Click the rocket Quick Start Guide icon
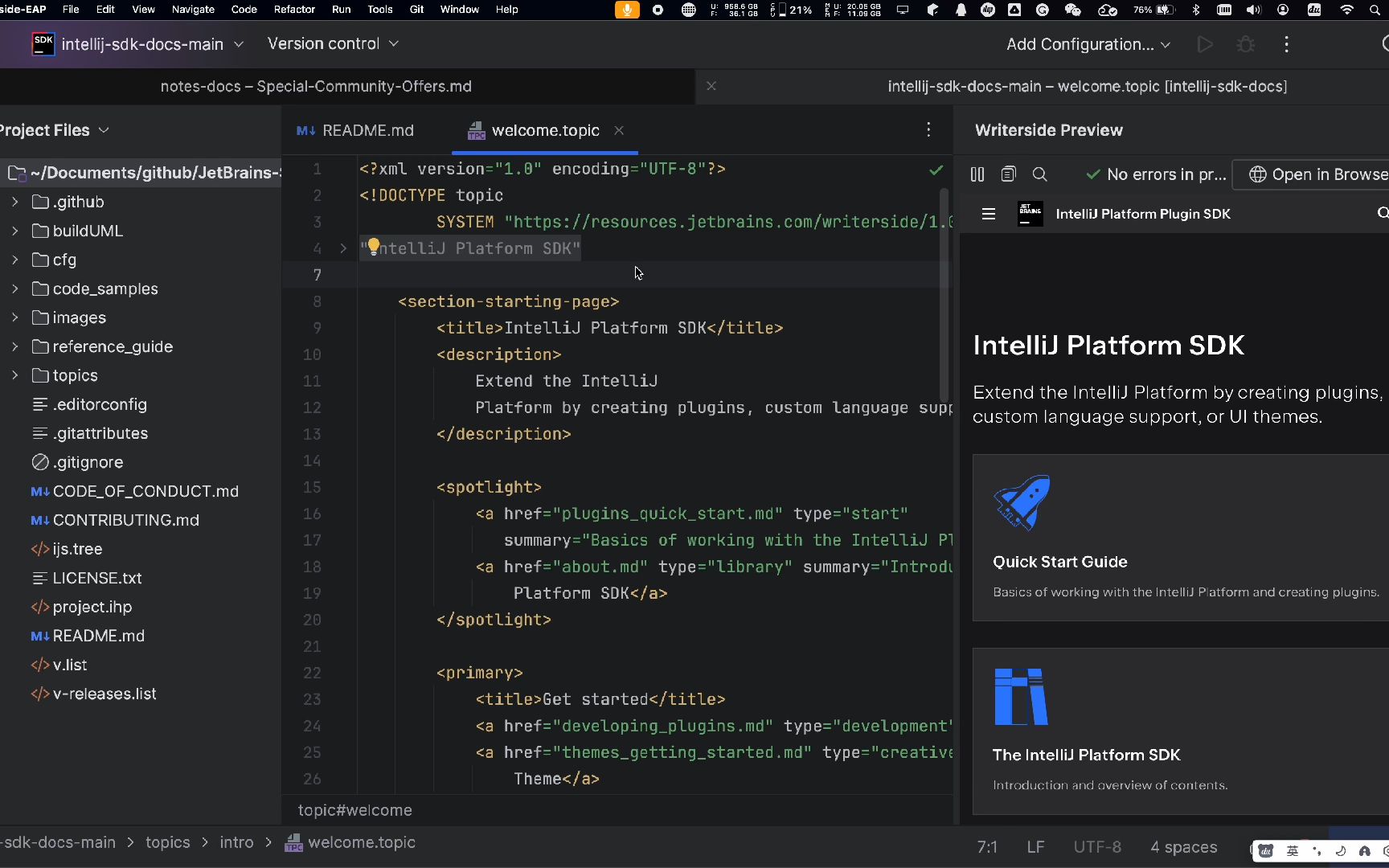Image resolution: width=1389 pixels, height=868 pixels. click(x=1022, y=502)
